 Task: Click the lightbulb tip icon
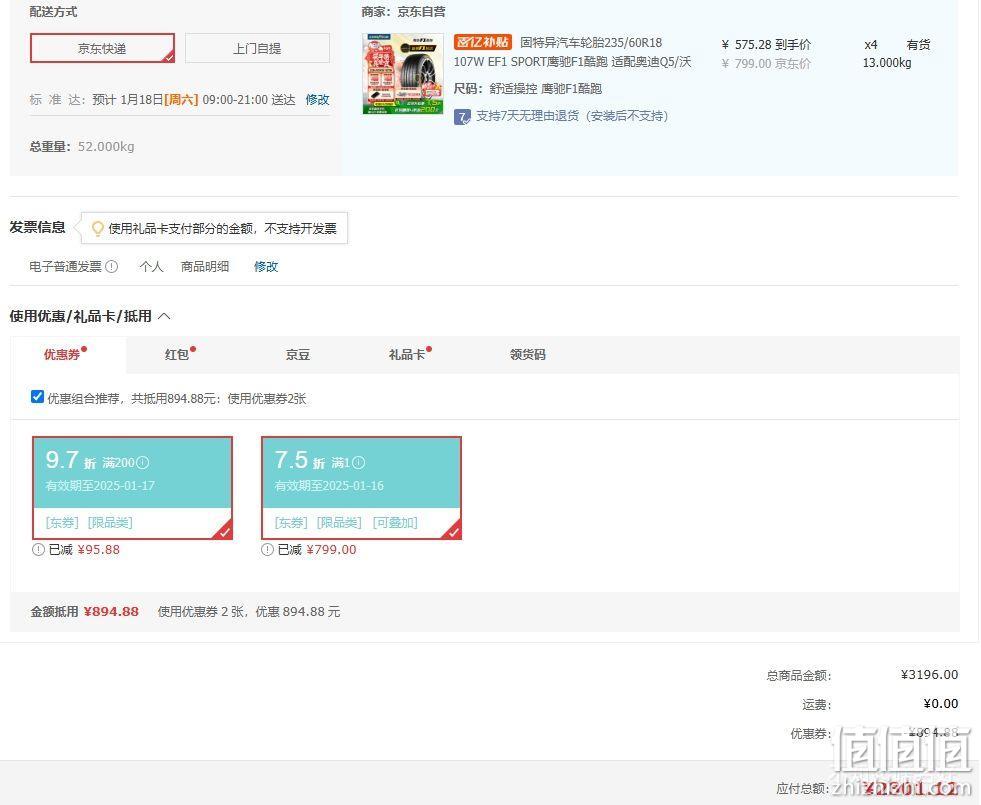(97, 228)
